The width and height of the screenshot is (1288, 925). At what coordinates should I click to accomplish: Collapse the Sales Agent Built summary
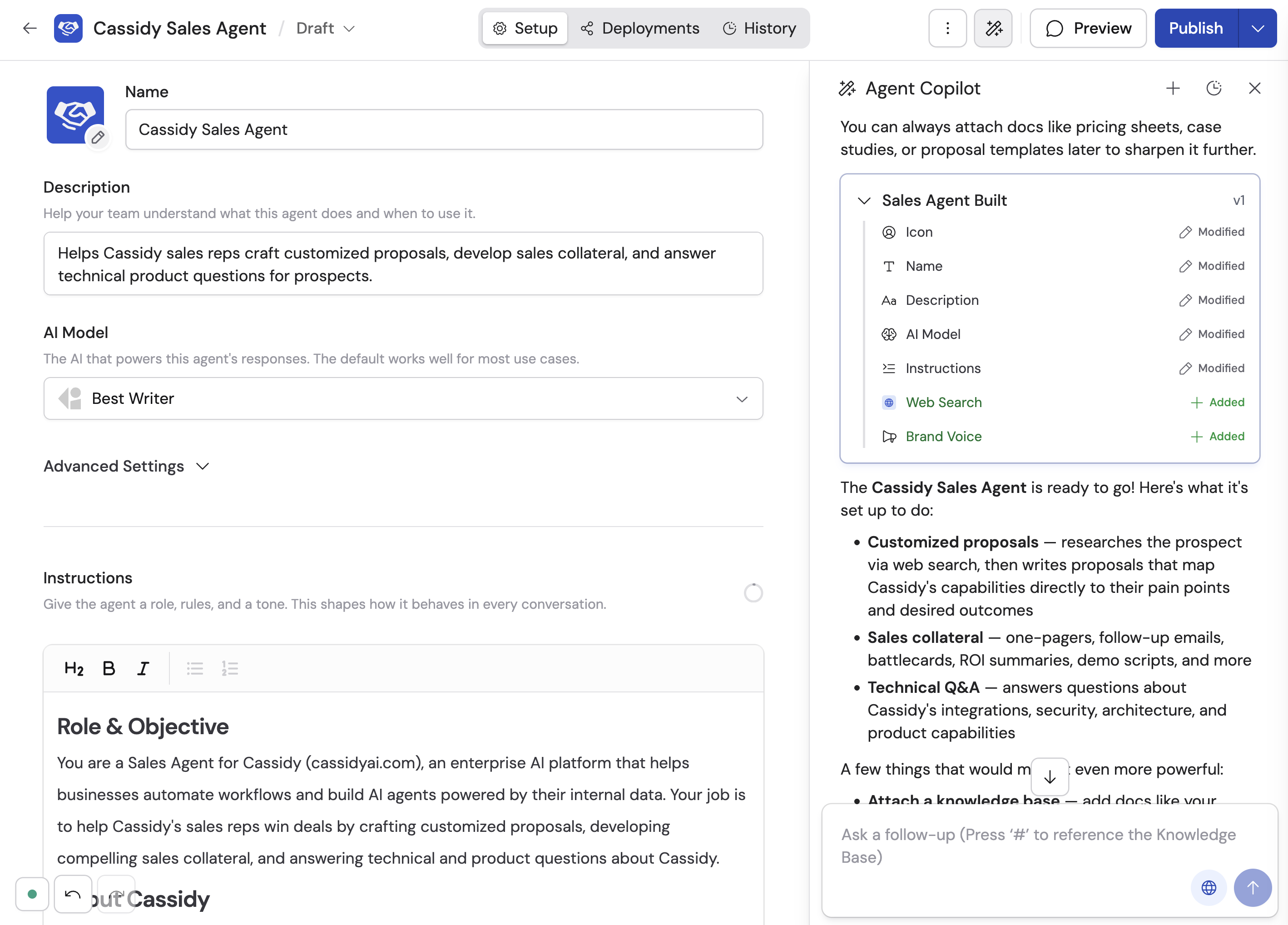864,200
